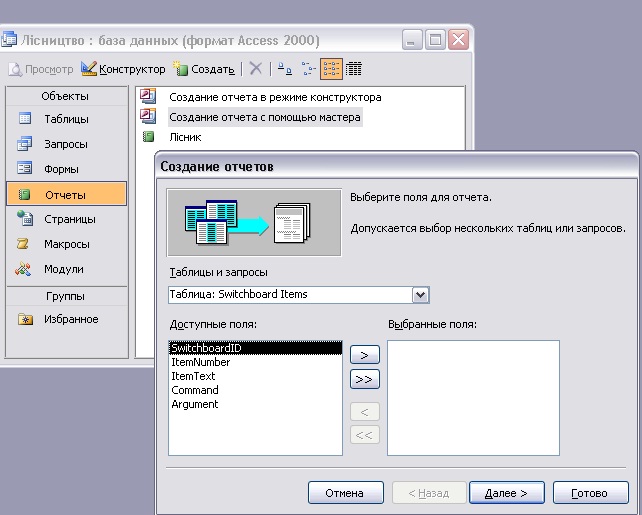Open the Таблицы и запросы dropdown arrow
This screenshot has height=515, width=642.
(420, 294)
